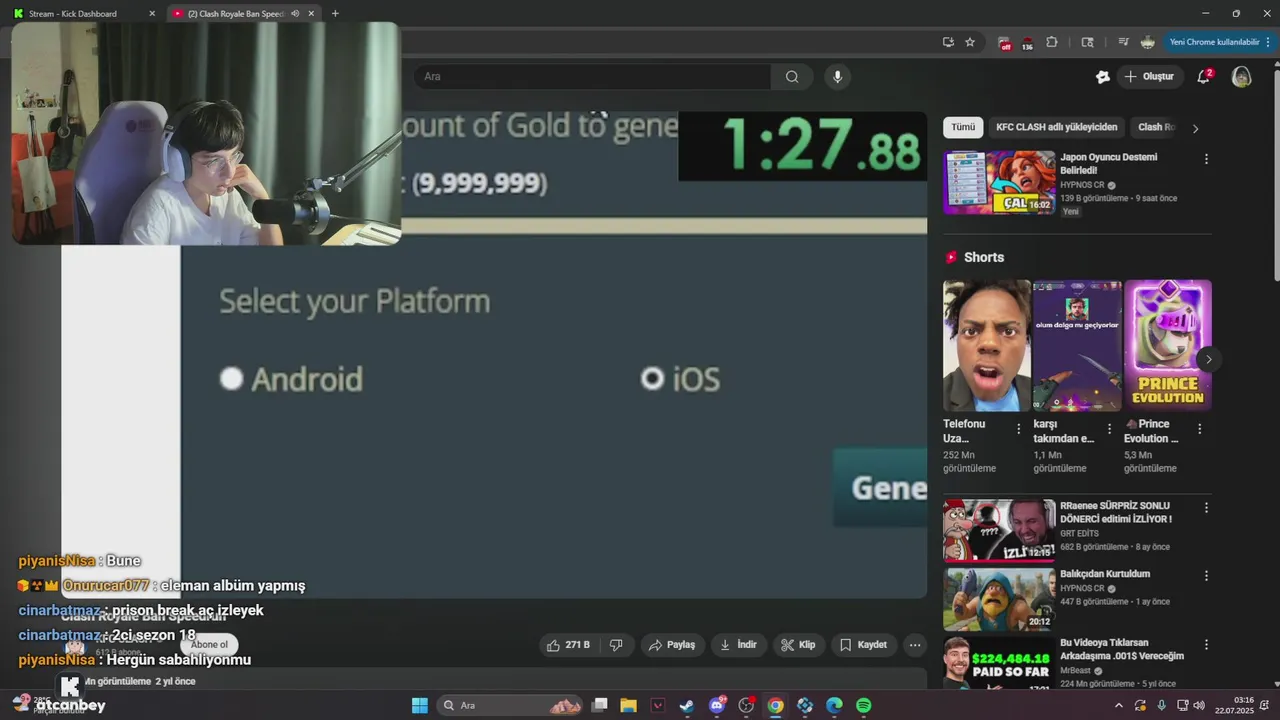This screenshot has height=720, width=1280.
Task: Click the Oluştur create button
Action: 1150,77
